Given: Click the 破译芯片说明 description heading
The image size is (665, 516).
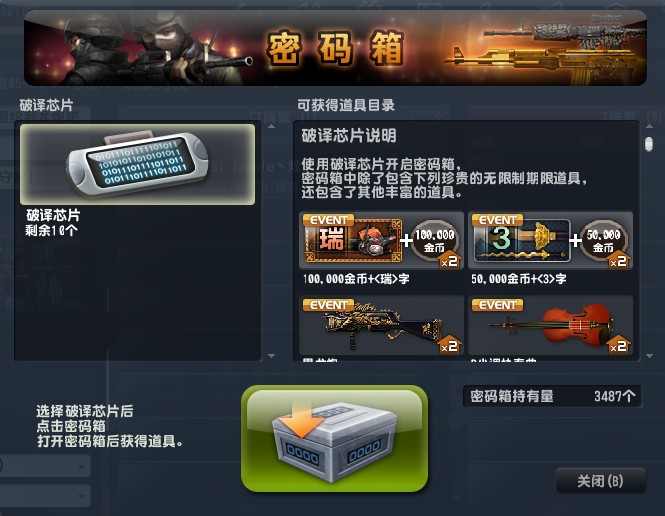Looking at the screenshot, I should (x=349, y=136).
